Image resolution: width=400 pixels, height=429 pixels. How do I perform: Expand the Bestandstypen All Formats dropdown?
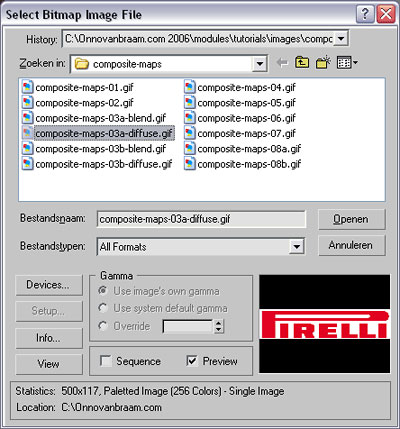click(296, 247)
